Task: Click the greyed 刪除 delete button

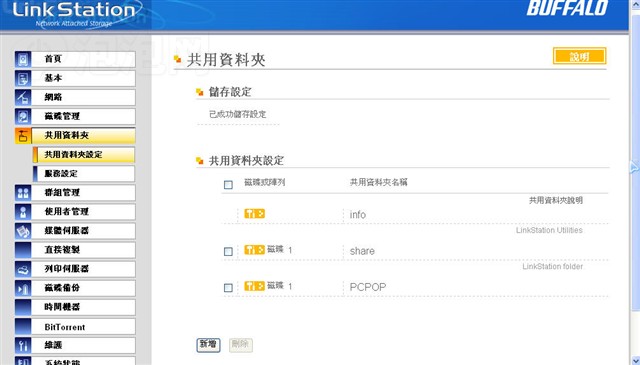Action: pyautogui.click(x=240, y=345)
